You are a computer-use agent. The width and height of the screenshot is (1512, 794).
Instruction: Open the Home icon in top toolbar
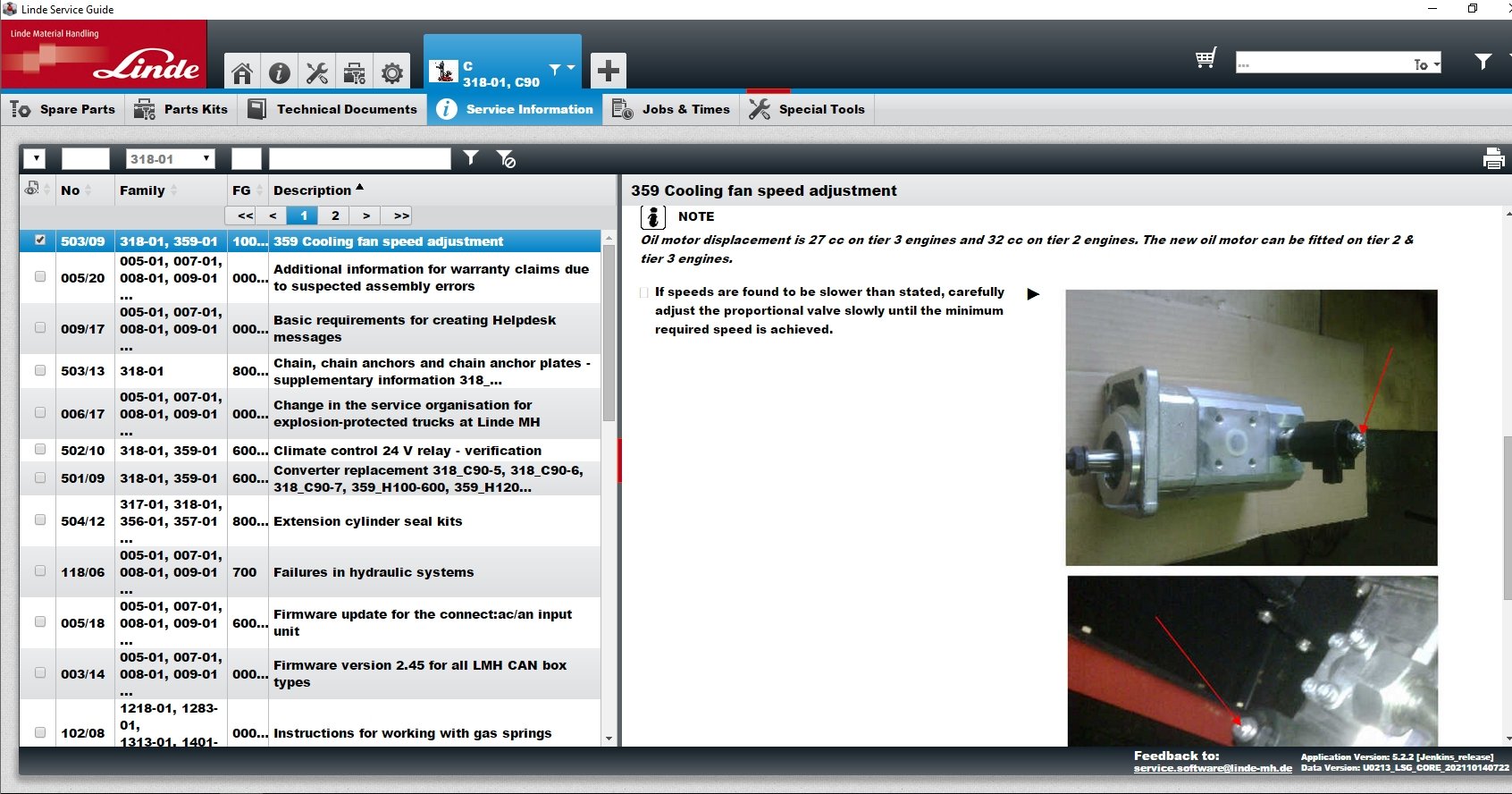(x=241, y=72)
